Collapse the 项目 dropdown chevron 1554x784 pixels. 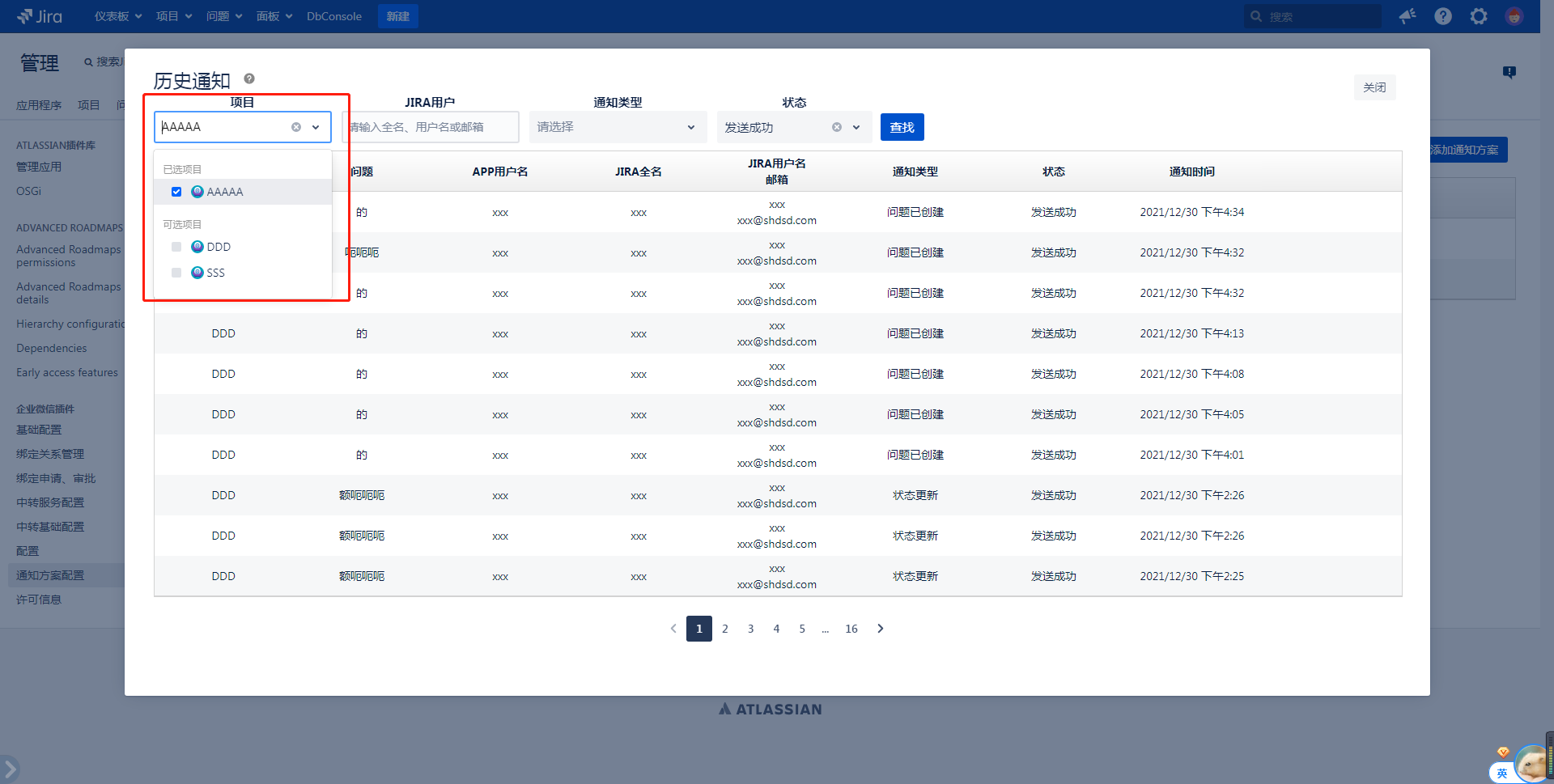pyautogui.click(x=316, y=127)
